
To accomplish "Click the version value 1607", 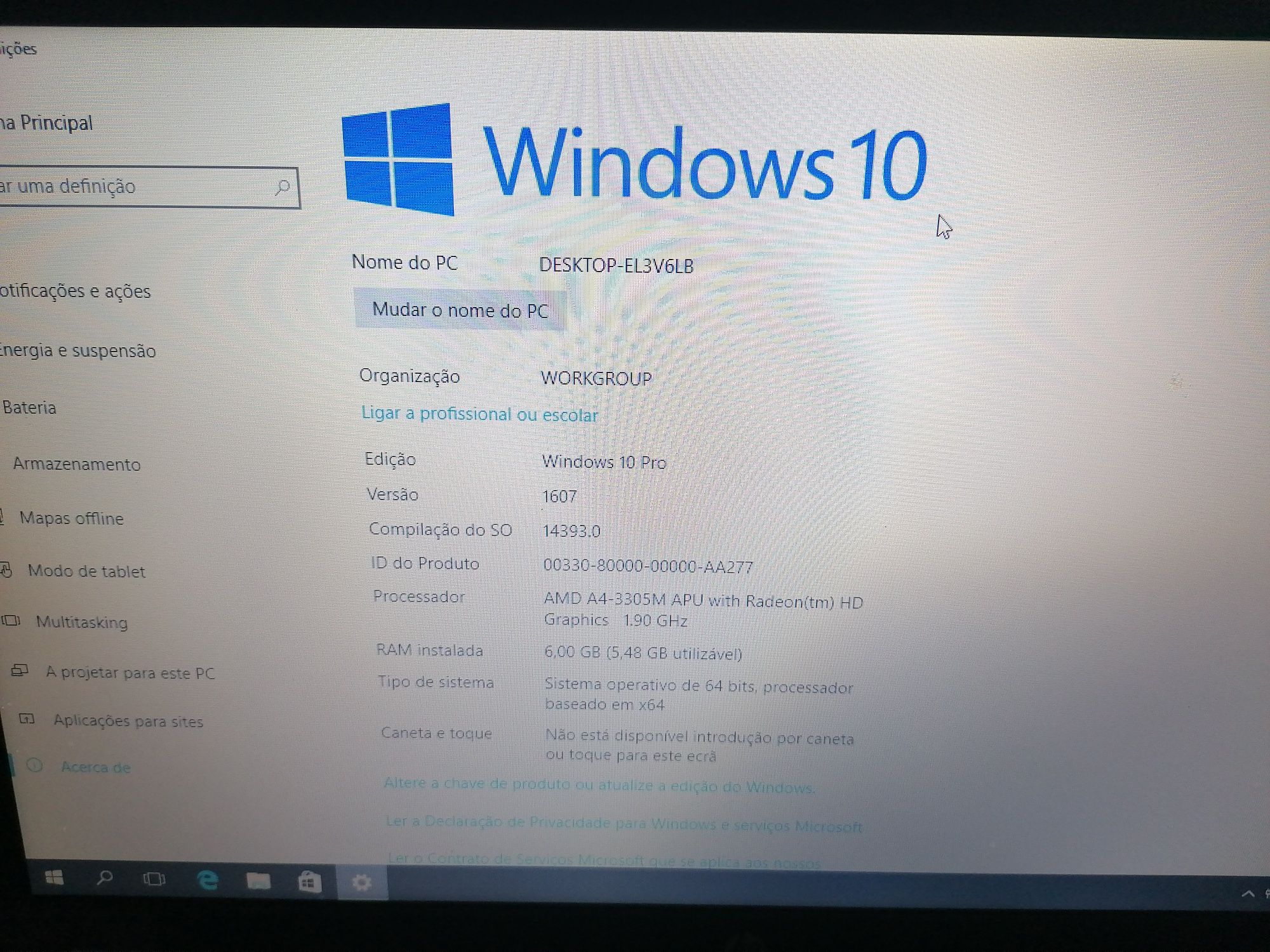I will point(559,496).
